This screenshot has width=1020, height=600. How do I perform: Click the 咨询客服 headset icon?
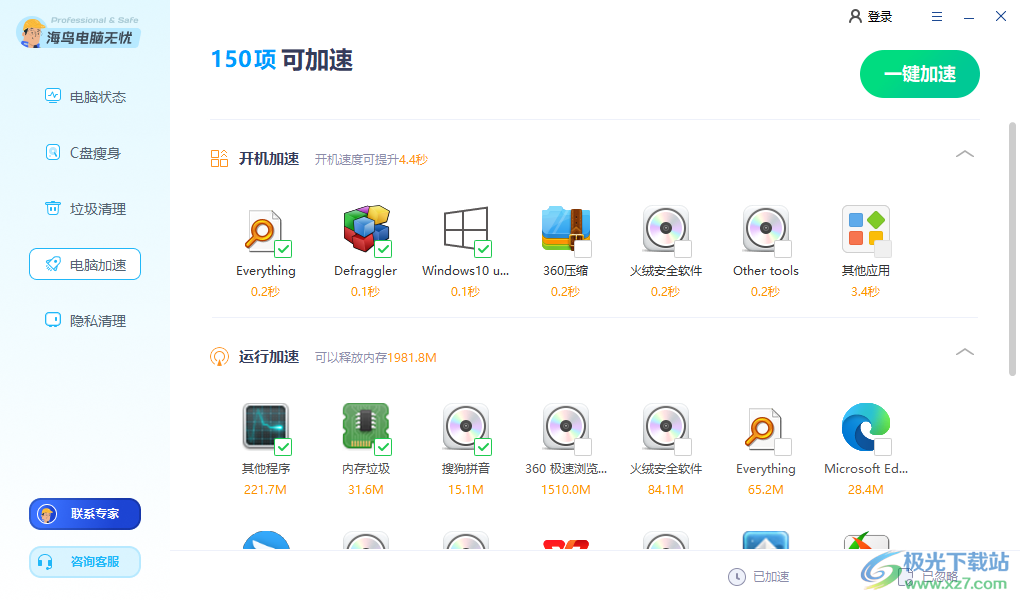tap(84, 561)
